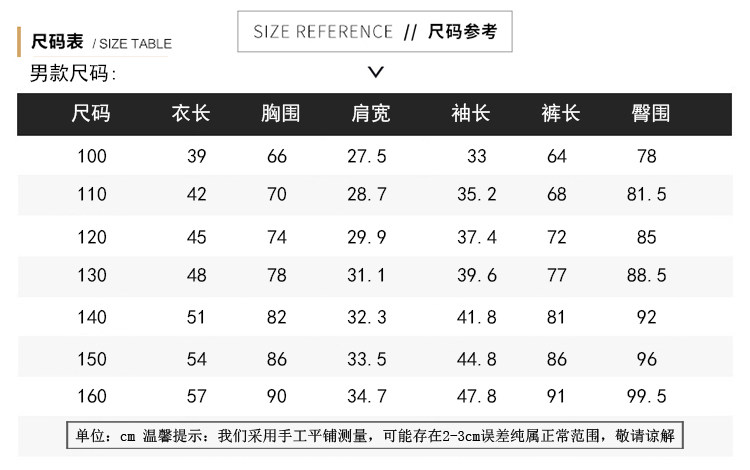
Task: Click size 100 in the first row
Action: 91,156
